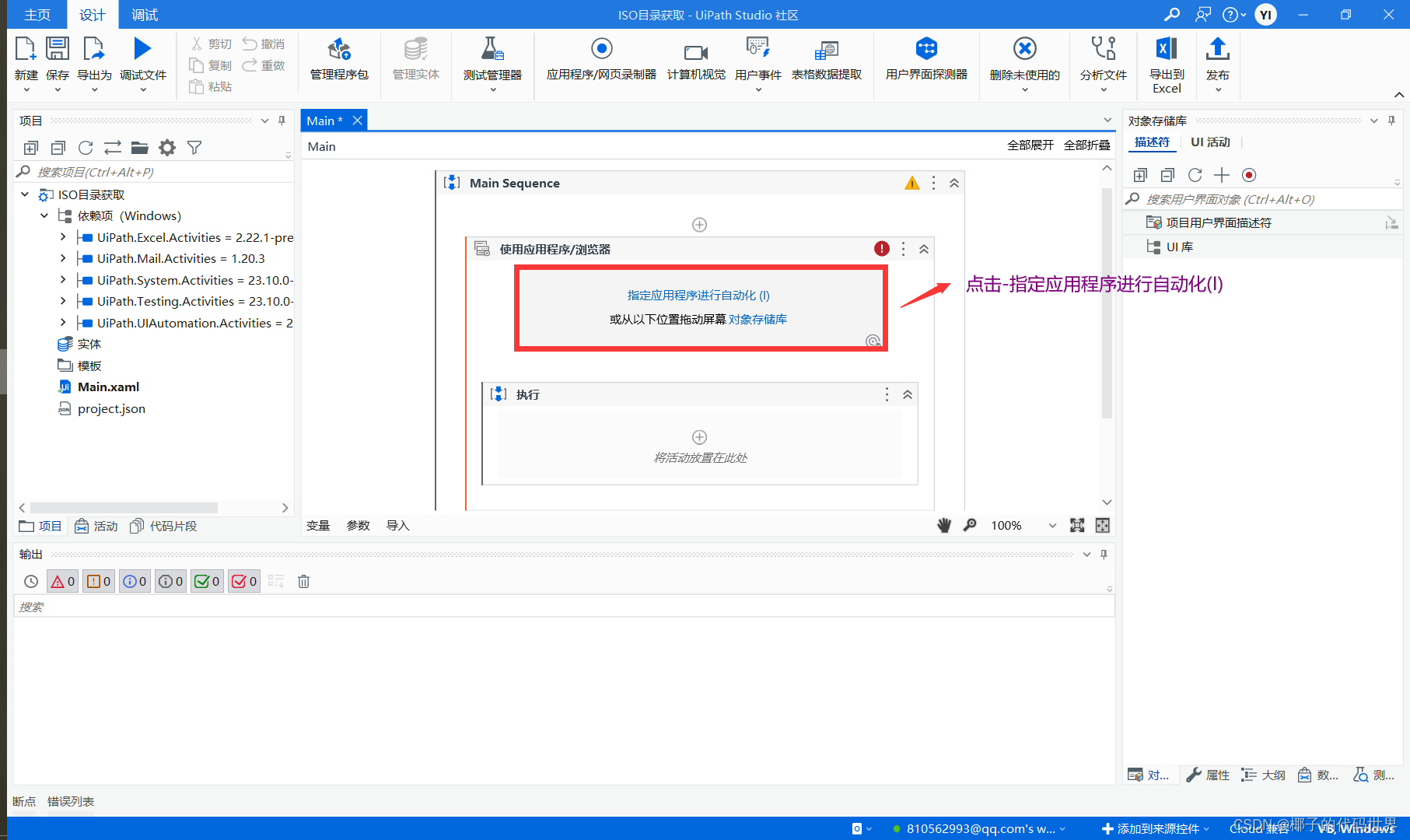Click 表格数据提取 (Table Extraction) icon
This screenshot has height=840, width=1410.
click(826, 51)
